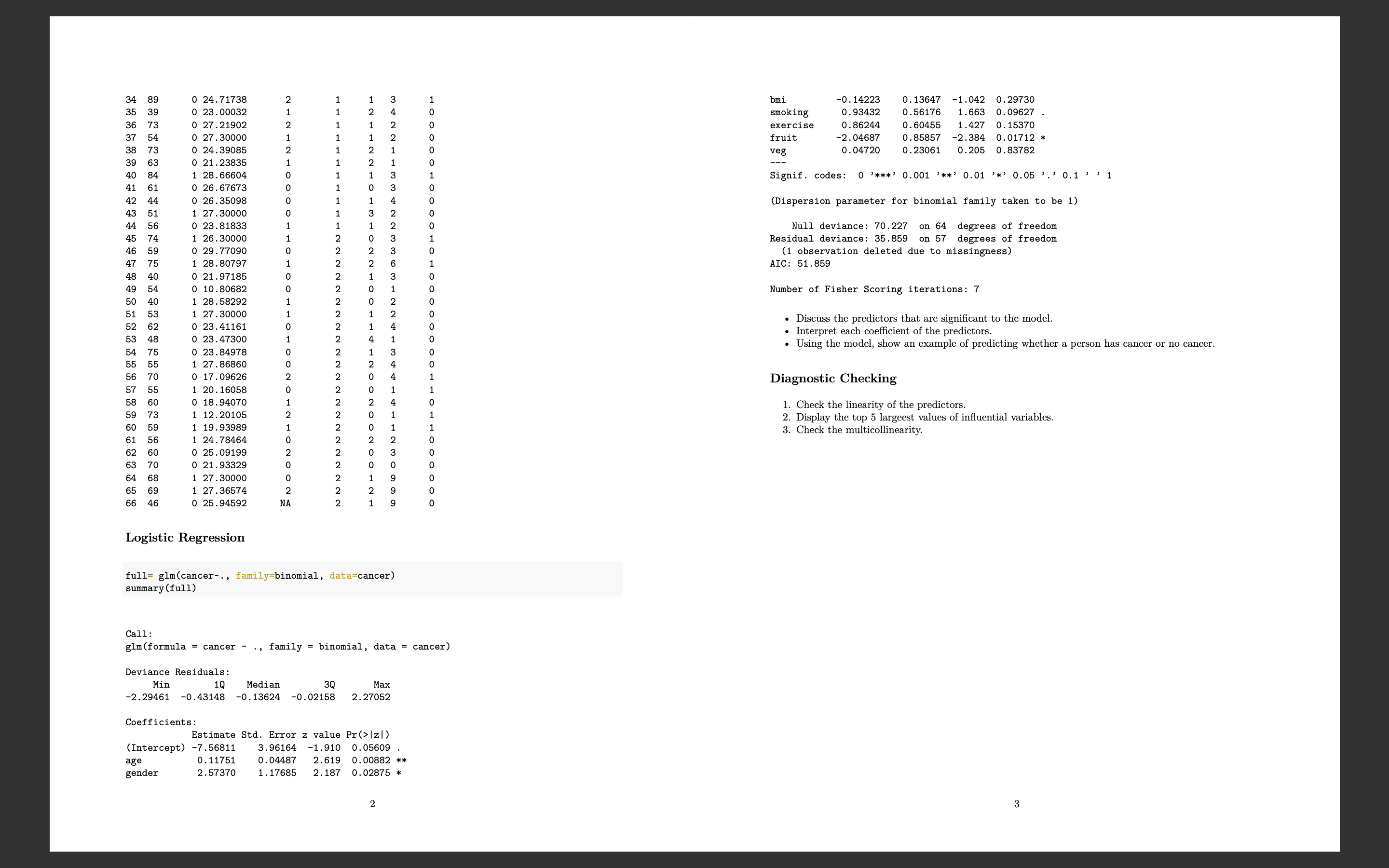Screen dimensions: 1389x868
Task: Click the glm(cancer~.) code line
Action: tap(260, 575)
